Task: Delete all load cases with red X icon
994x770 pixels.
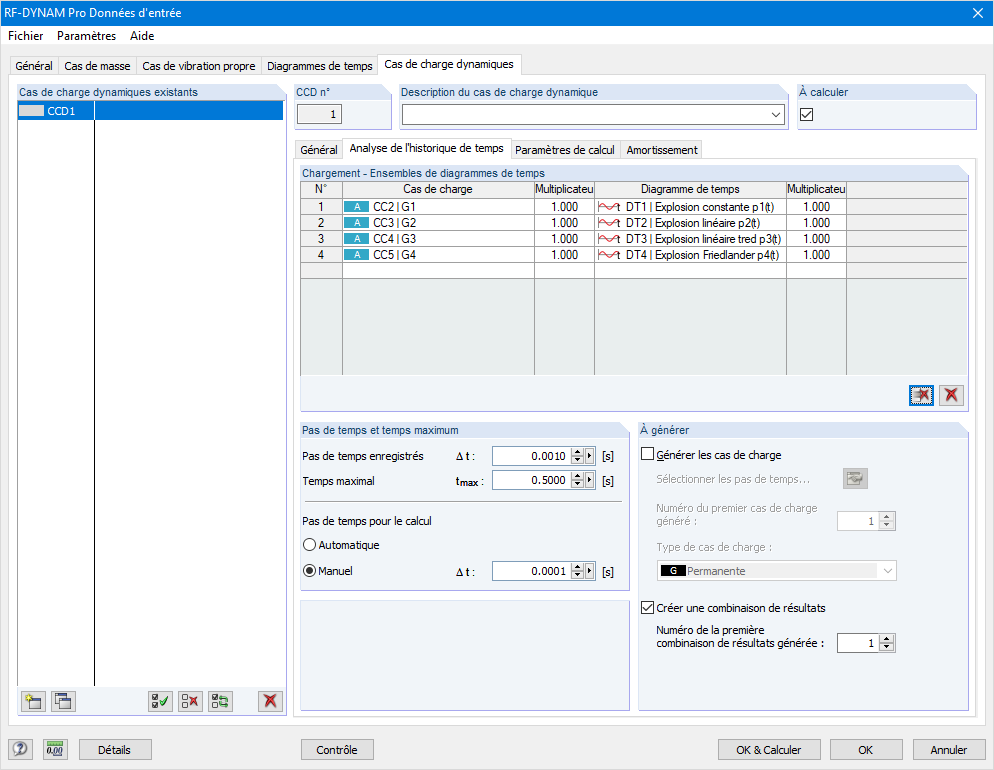Action: [269, 701]
